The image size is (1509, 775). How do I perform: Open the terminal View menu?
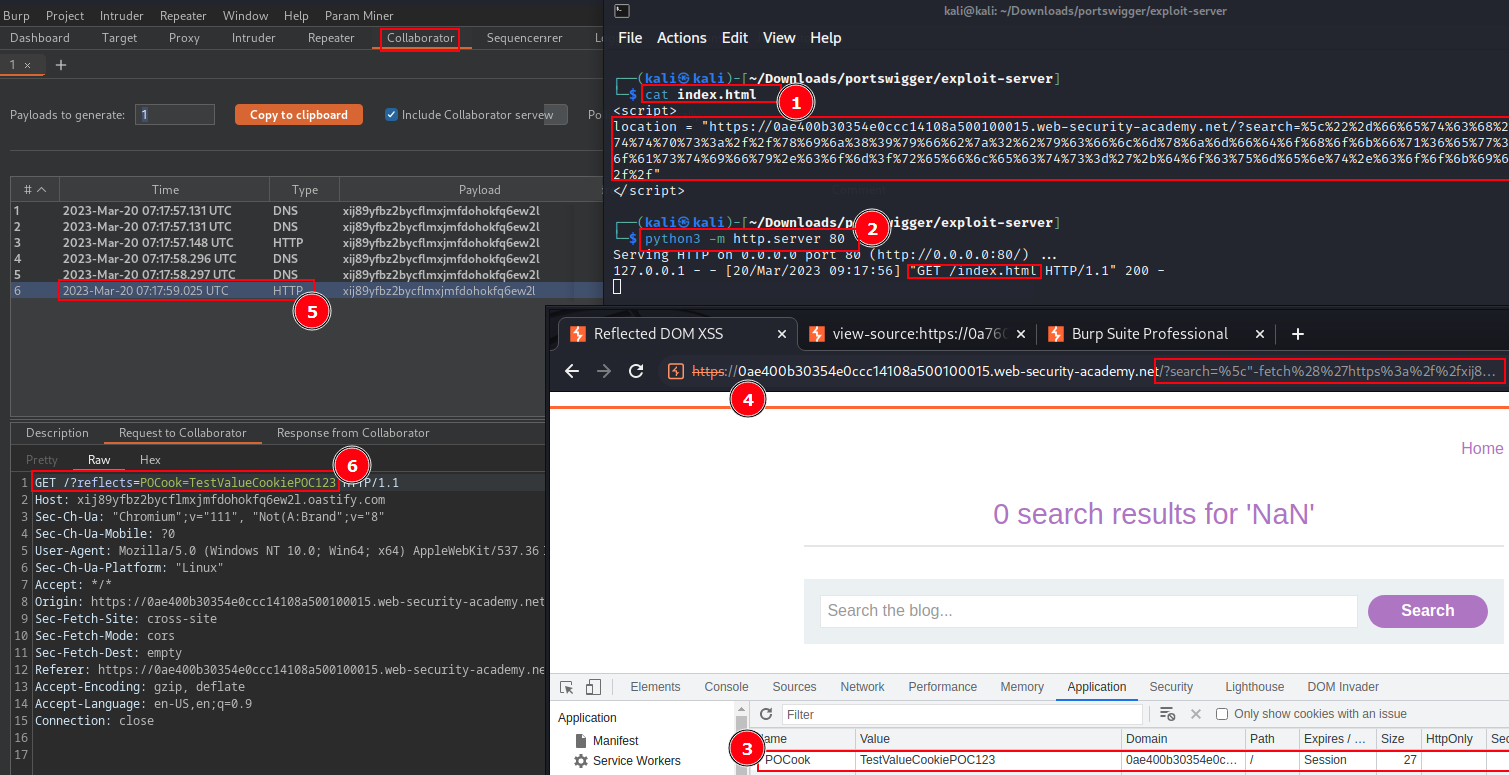click(779, 38)
